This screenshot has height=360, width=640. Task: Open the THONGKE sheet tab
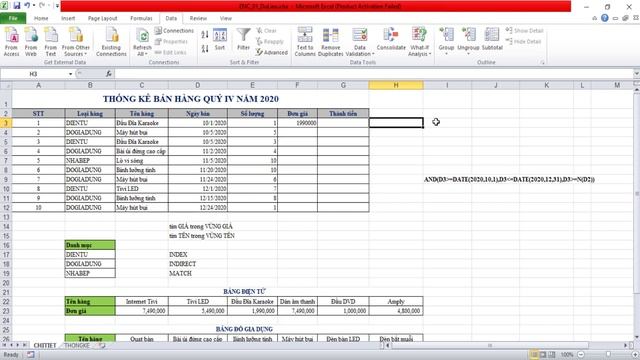(77, 345)
